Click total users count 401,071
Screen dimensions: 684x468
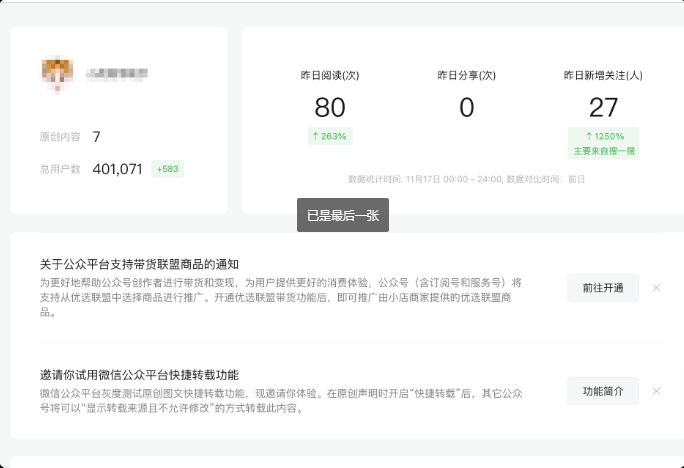117,169
